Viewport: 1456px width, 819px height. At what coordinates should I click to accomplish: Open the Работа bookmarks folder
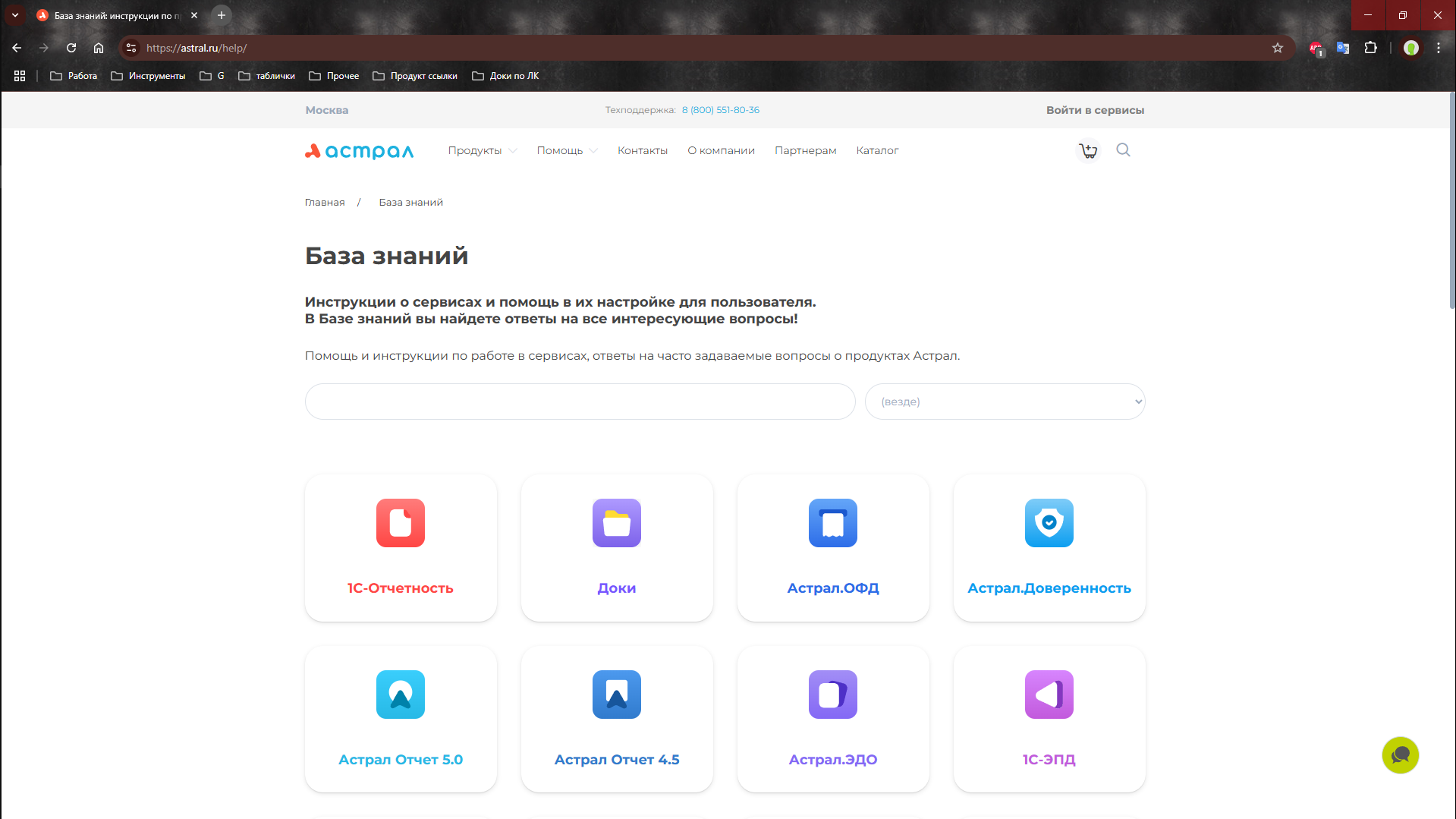(74, 76)
